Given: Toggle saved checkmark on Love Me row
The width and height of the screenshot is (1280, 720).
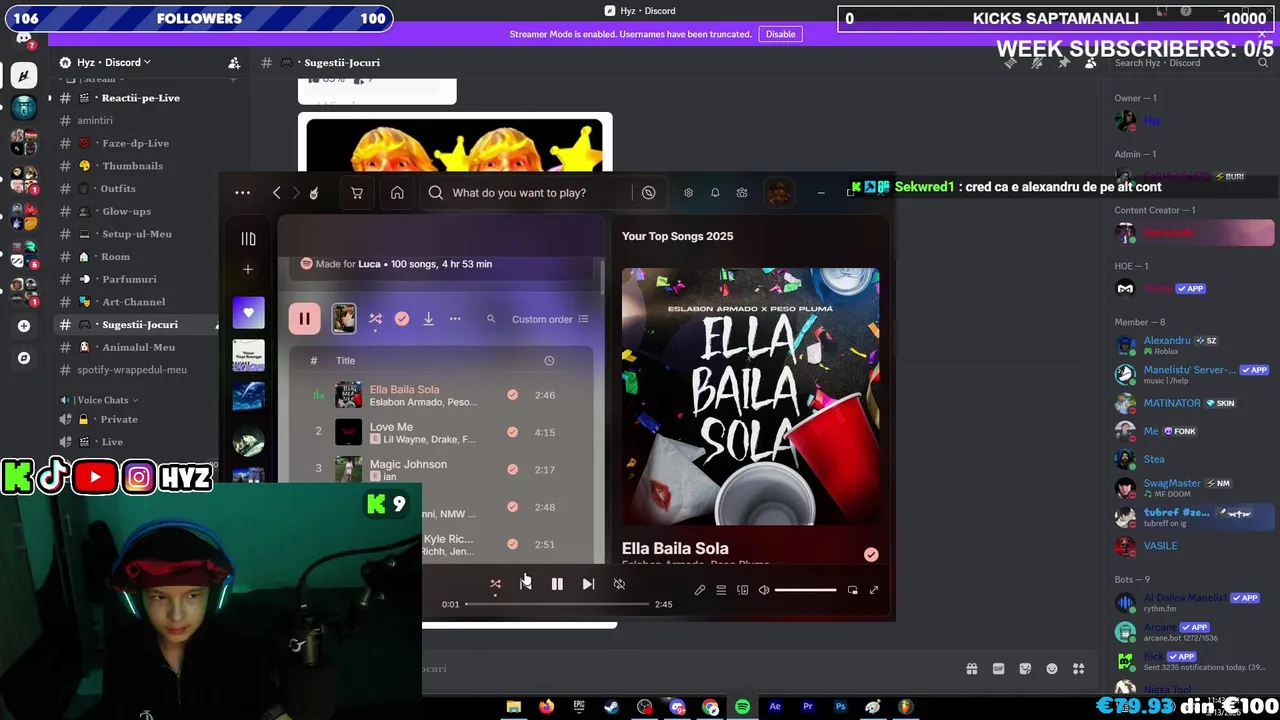Looking at the screenshot, I should click(x=513, y=432).
